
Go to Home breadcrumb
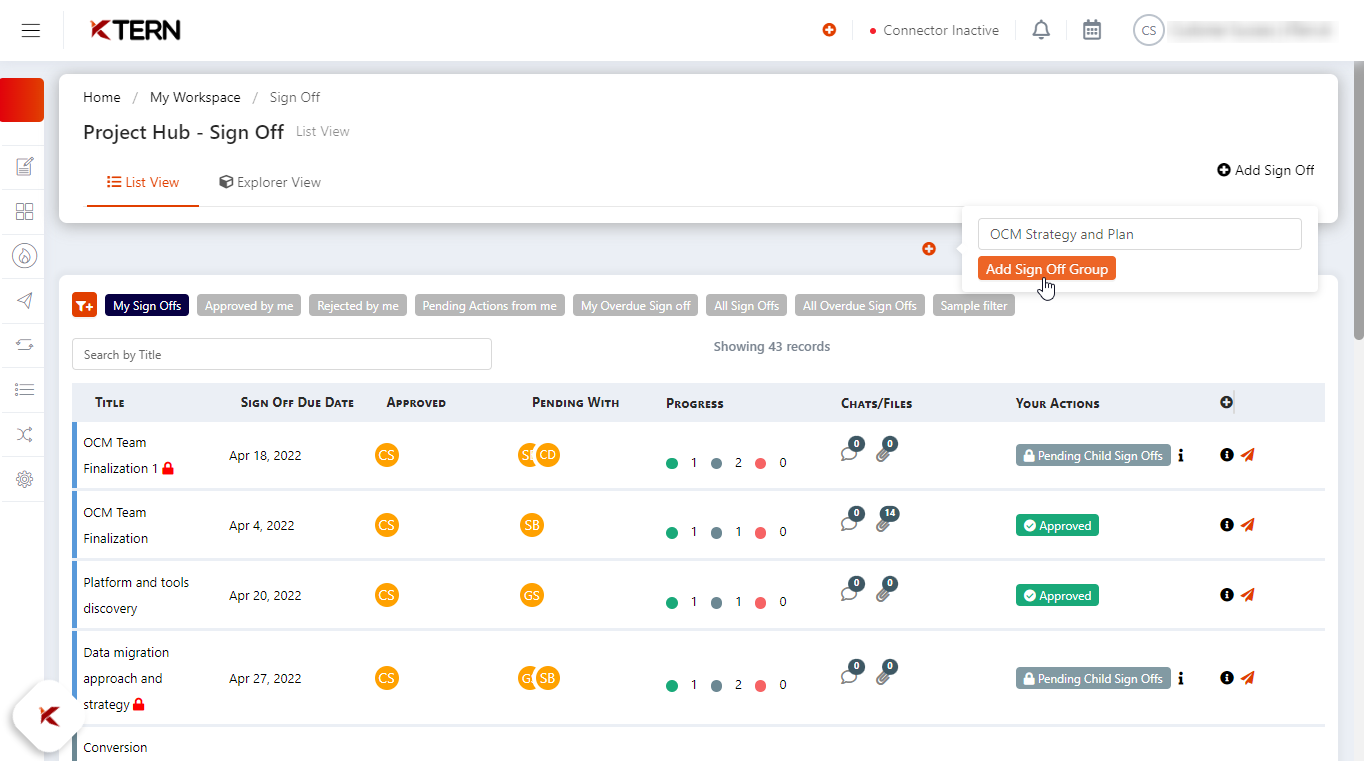pyautogui.click(x=102, y=97)
